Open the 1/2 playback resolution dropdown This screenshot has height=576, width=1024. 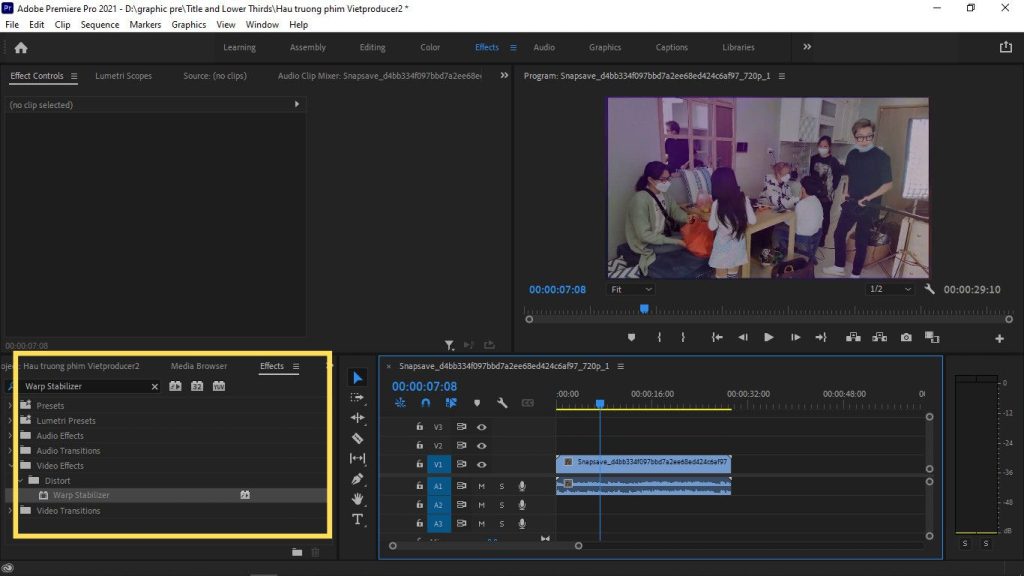tap(889, 289)
